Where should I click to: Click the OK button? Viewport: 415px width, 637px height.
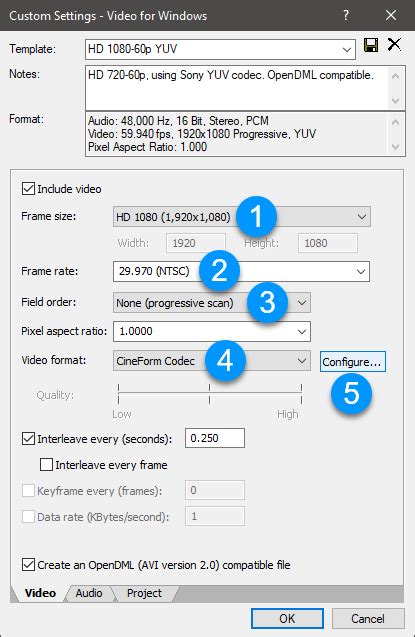[x=287, y=618]
